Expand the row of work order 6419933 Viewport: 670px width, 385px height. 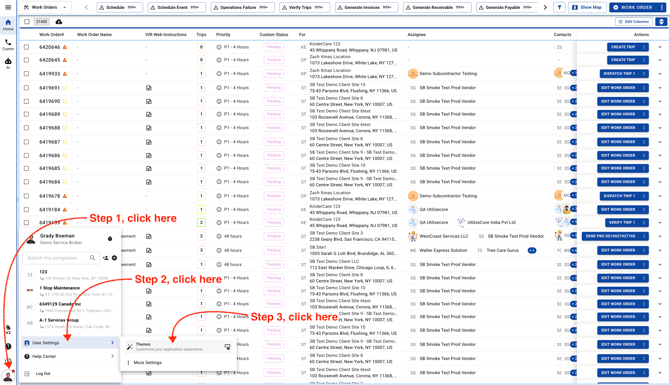click(660, 73)
